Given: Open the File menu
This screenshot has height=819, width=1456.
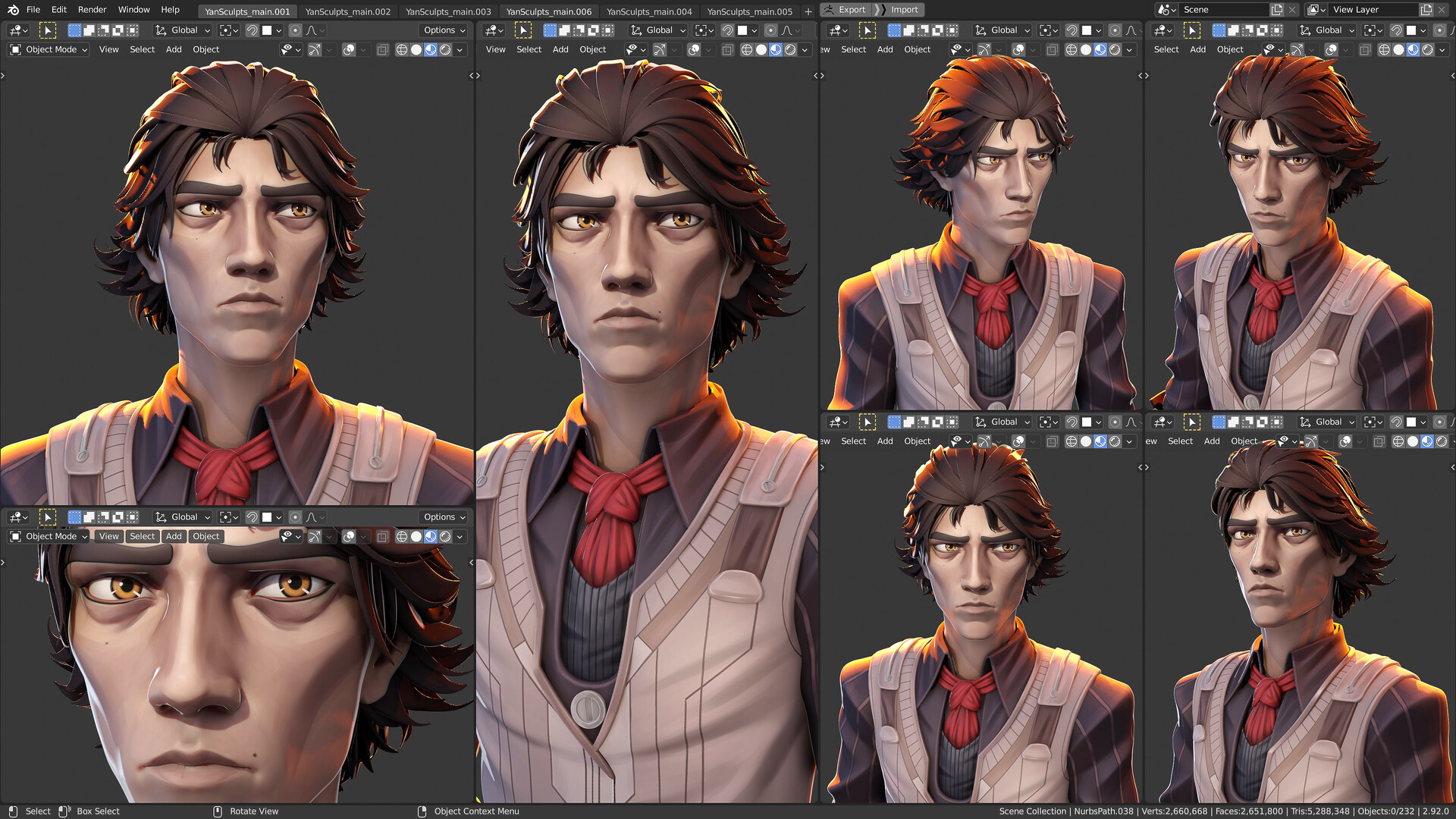Looking at the screenshot, I should [33, 10].
